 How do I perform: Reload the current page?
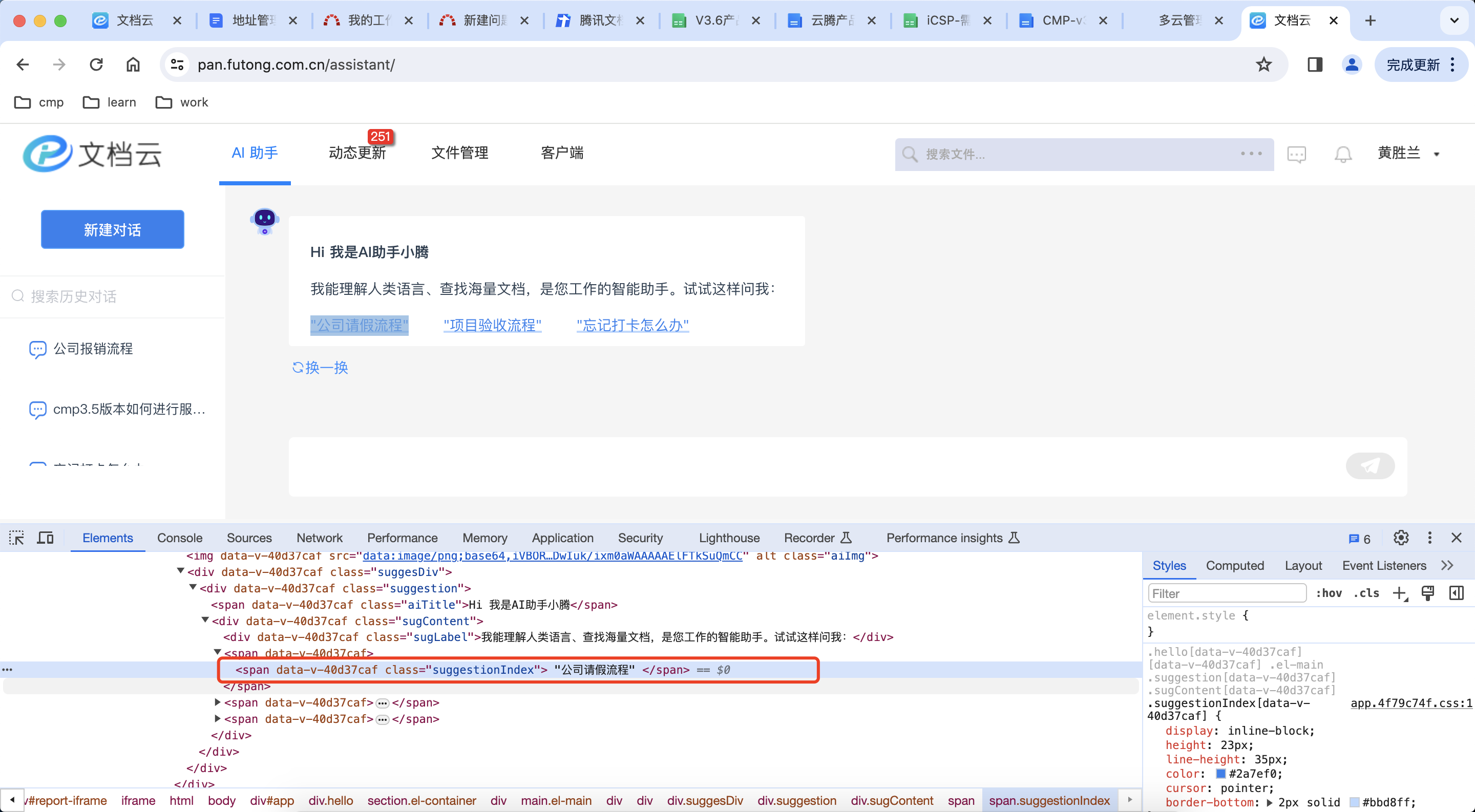click(x=96, y=65)
